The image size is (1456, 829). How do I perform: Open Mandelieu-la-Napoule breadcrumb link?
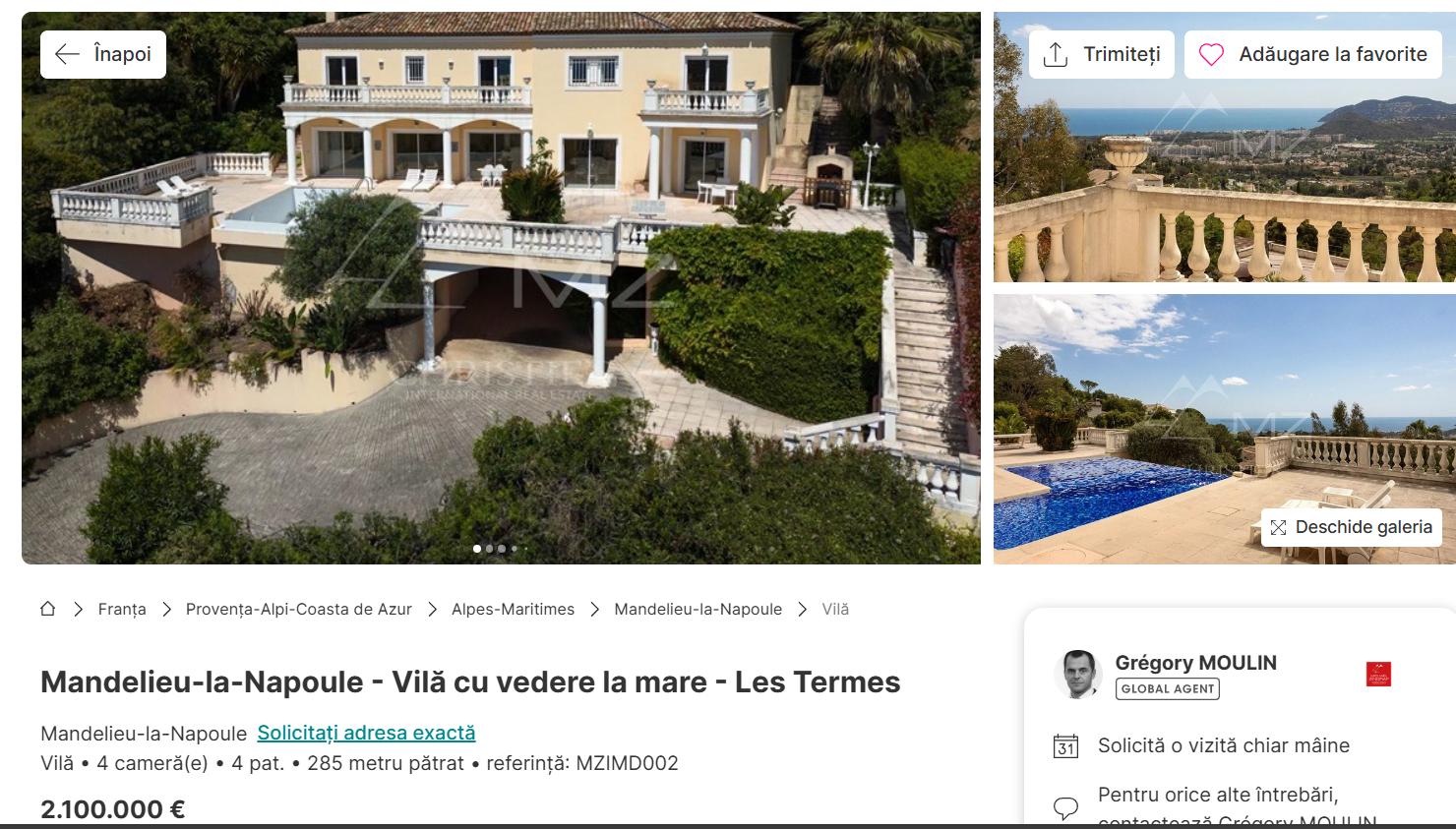[x=698, y=609]
